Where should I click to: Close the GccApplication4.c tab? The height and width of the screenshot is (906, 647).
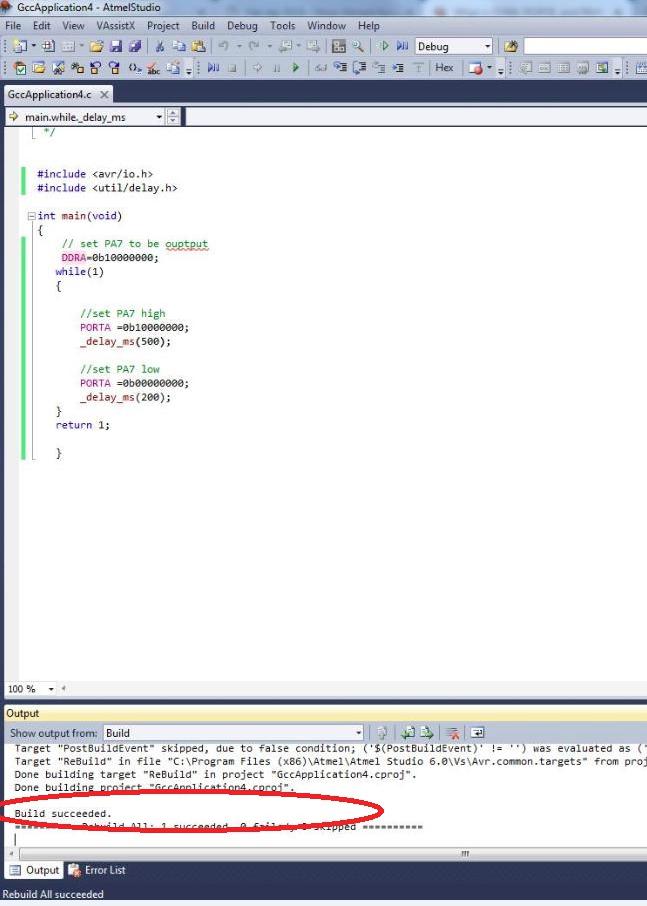click(104, 94)
